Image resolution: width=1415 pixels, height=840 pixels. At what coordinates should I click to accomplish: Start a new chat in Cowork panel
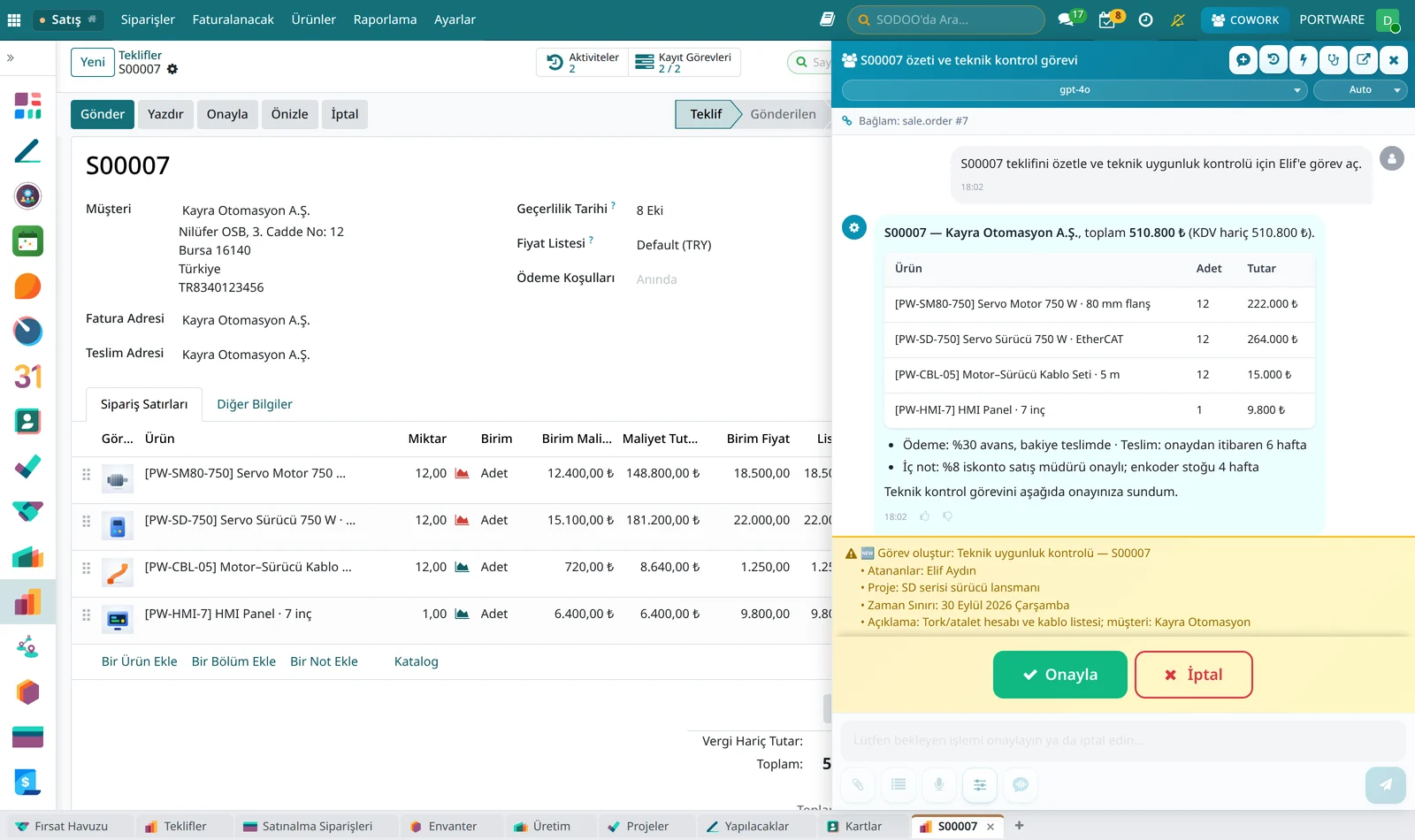coord(1243,60)
